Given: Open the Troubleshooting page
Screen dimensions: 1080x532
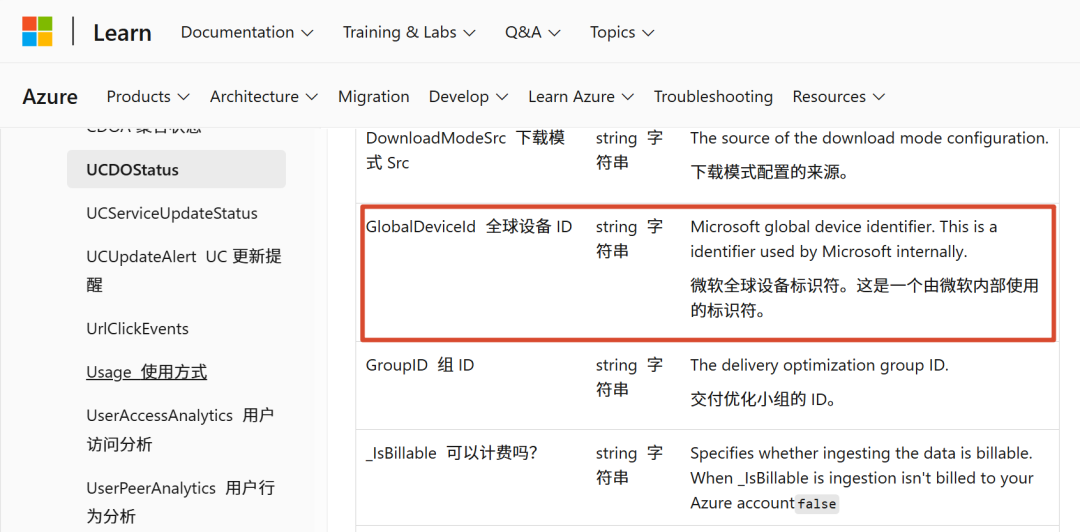Looking at the screenshot, I should [713, 96].
